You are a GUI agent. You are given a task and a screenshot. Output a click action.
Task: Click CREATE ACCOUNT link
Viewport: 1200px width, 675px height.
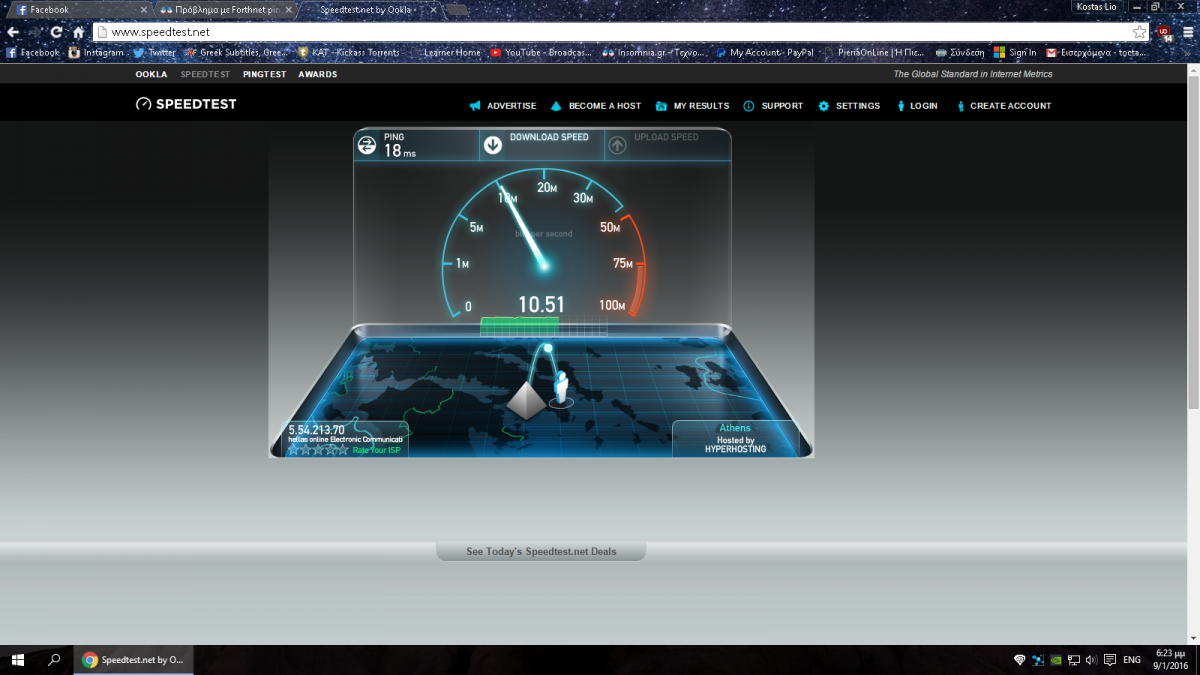tap(1011, 106)
